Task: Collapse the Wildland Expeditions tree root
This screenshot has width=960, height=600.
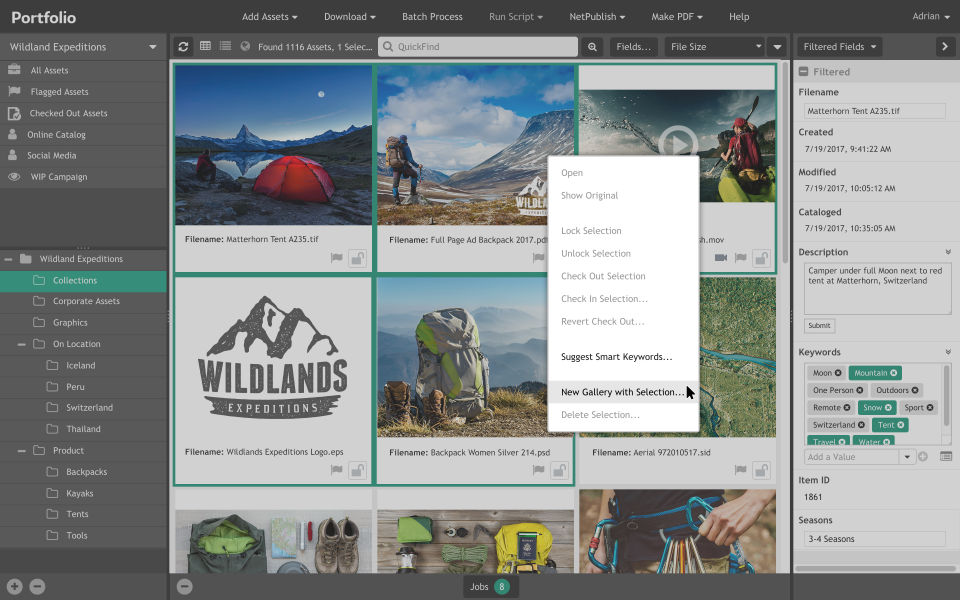Action: (x=9, y=259)
